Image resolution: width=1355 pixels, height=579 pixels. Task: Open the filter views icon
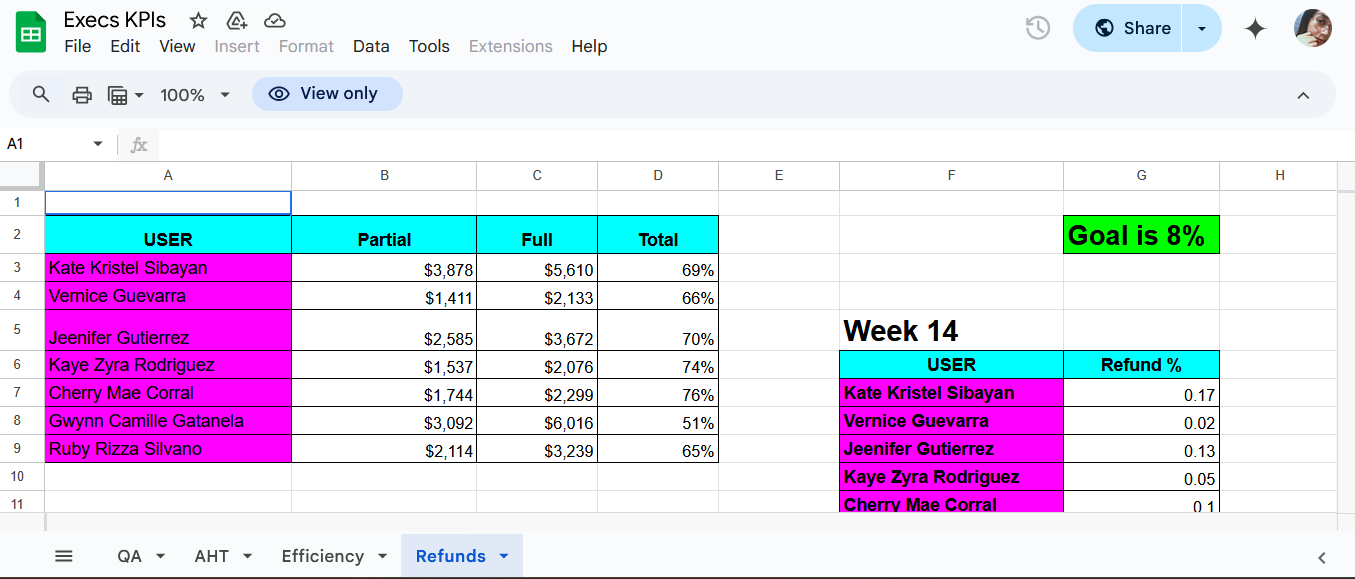tap(118, 95)
